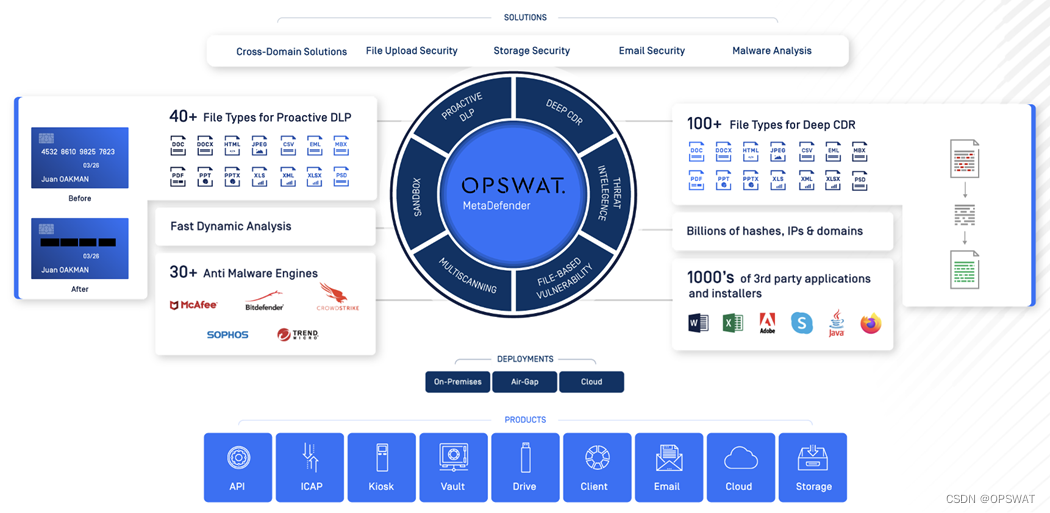This screenshot has width=1050, height=513.
Task: Select the Client product tile
Action: coord(597,467)
